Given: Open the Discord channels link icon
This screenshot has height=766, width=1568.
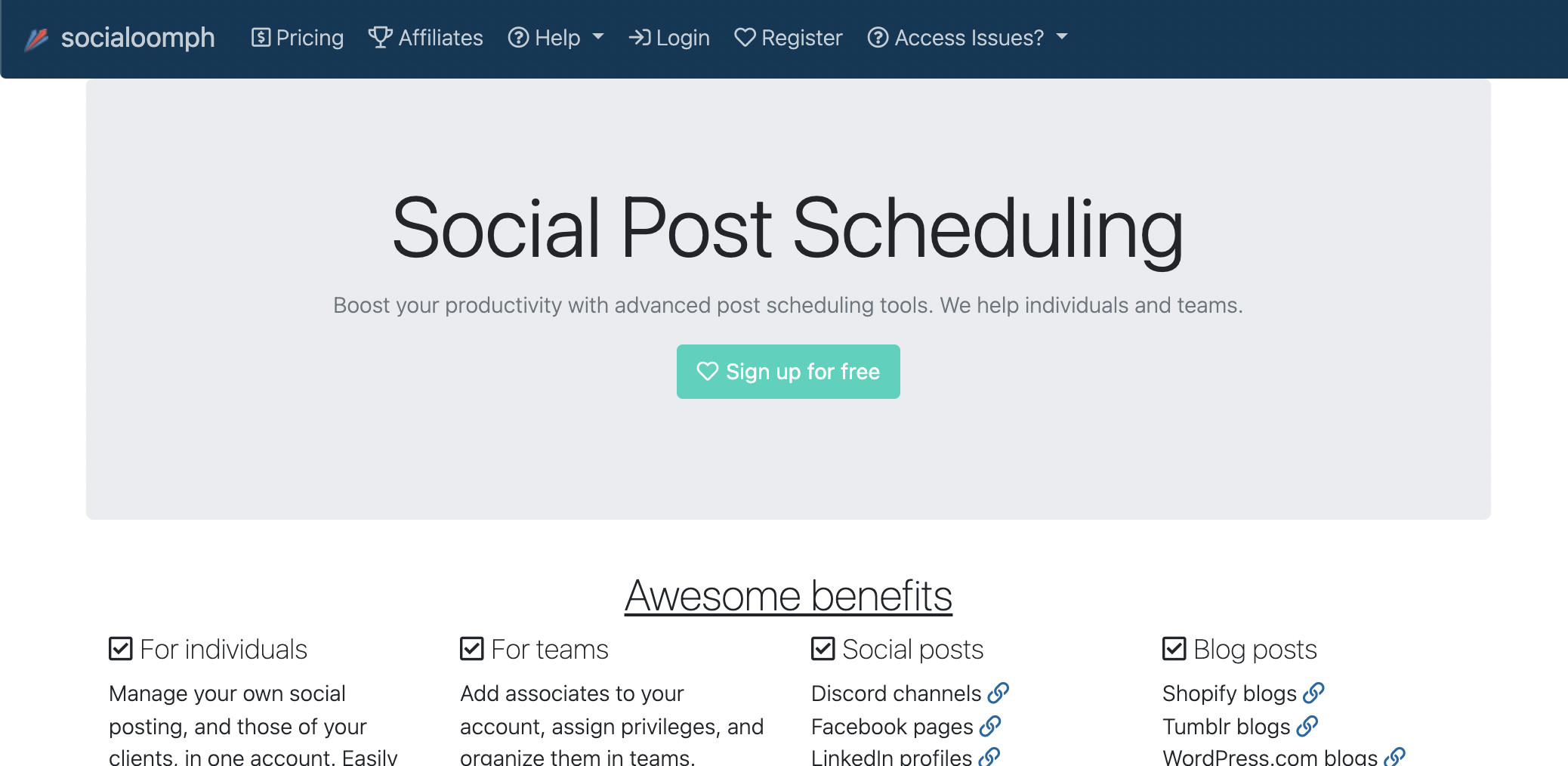Looking at the screenshot, I should point(999,693).
